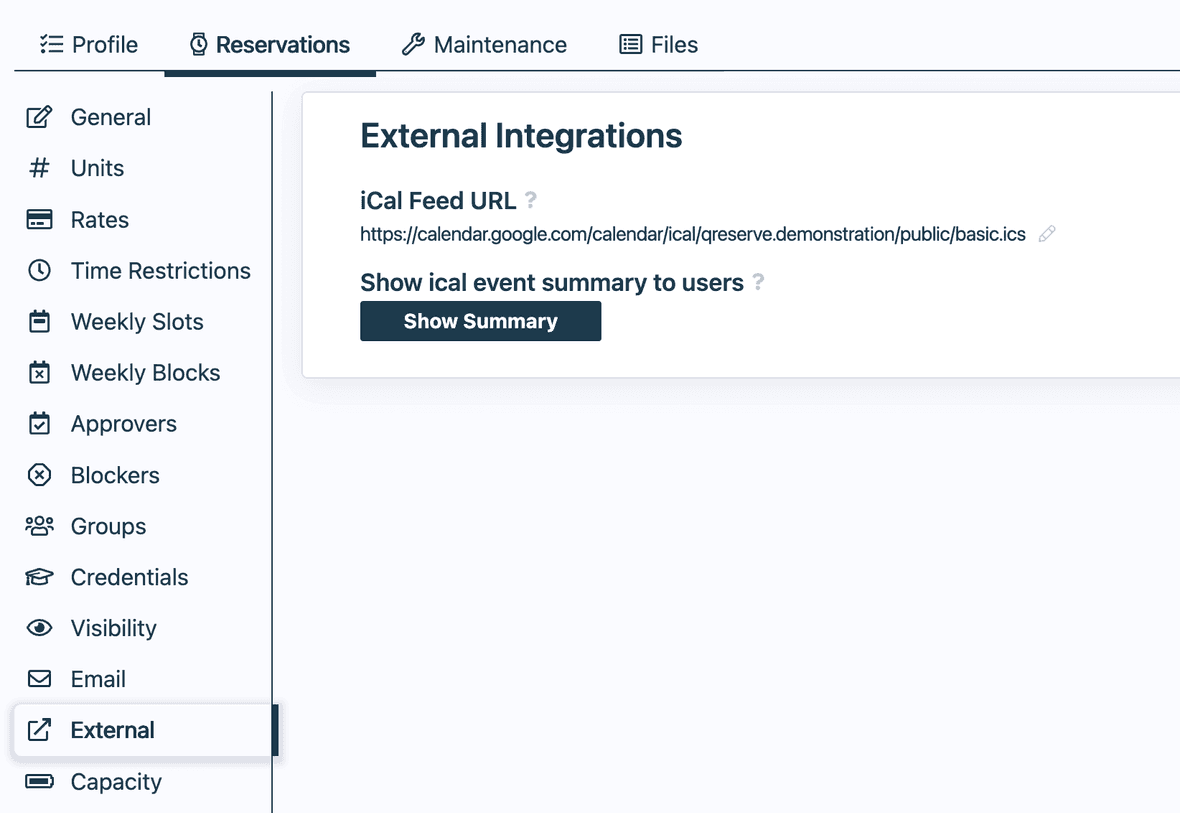1180x813 pixels.
Task: Open the Files tab
Action: (x=658, y=44)
